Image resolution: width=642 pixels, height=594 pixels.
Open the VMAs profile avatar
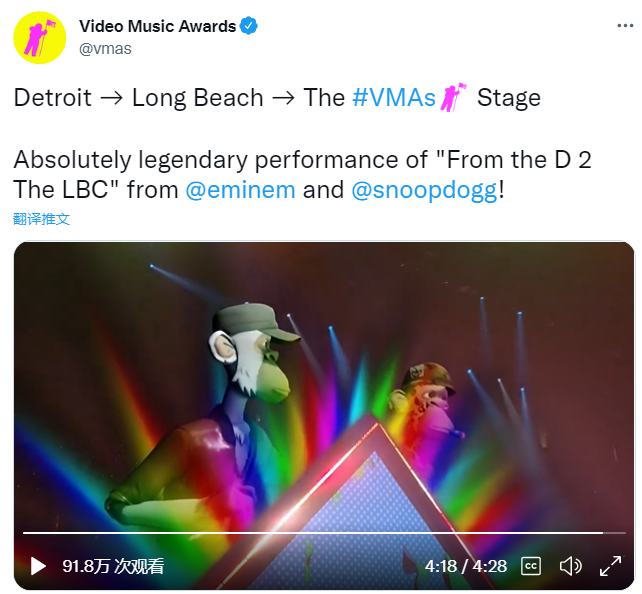(40, 38)
